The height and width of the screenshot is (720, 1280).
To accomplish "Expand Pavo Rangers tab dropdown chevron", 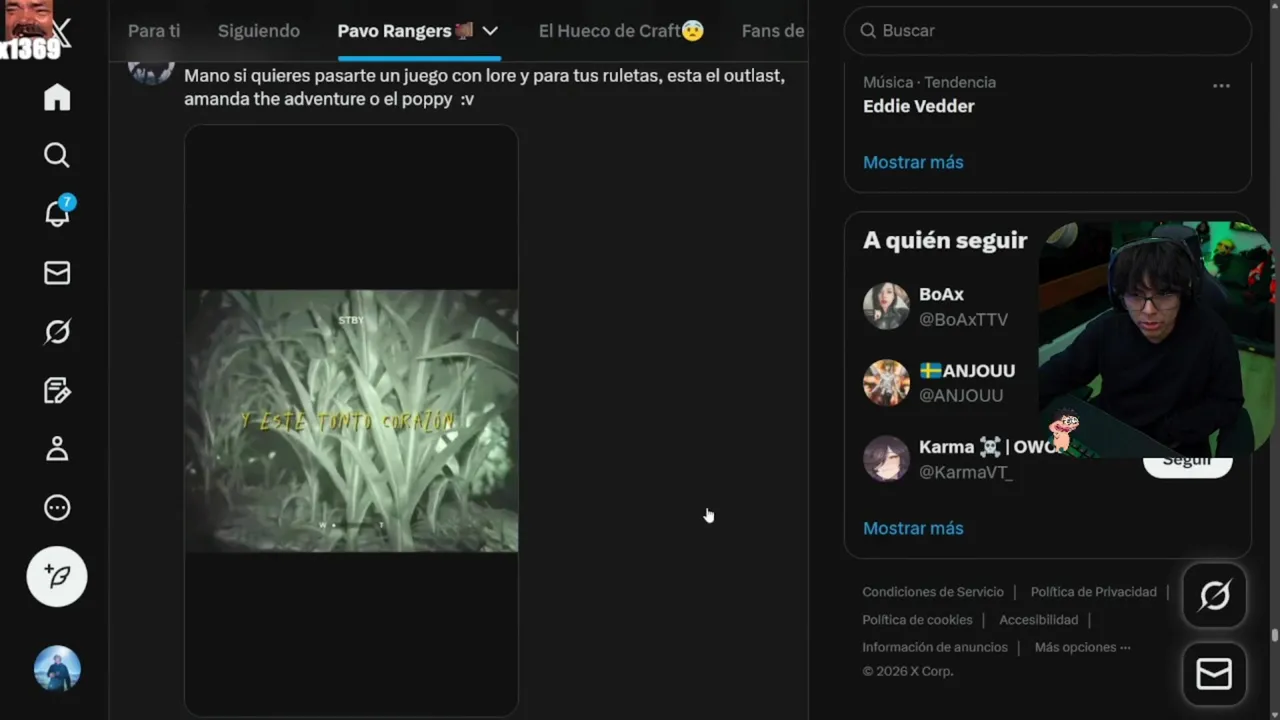I will (x=490, y=31).
